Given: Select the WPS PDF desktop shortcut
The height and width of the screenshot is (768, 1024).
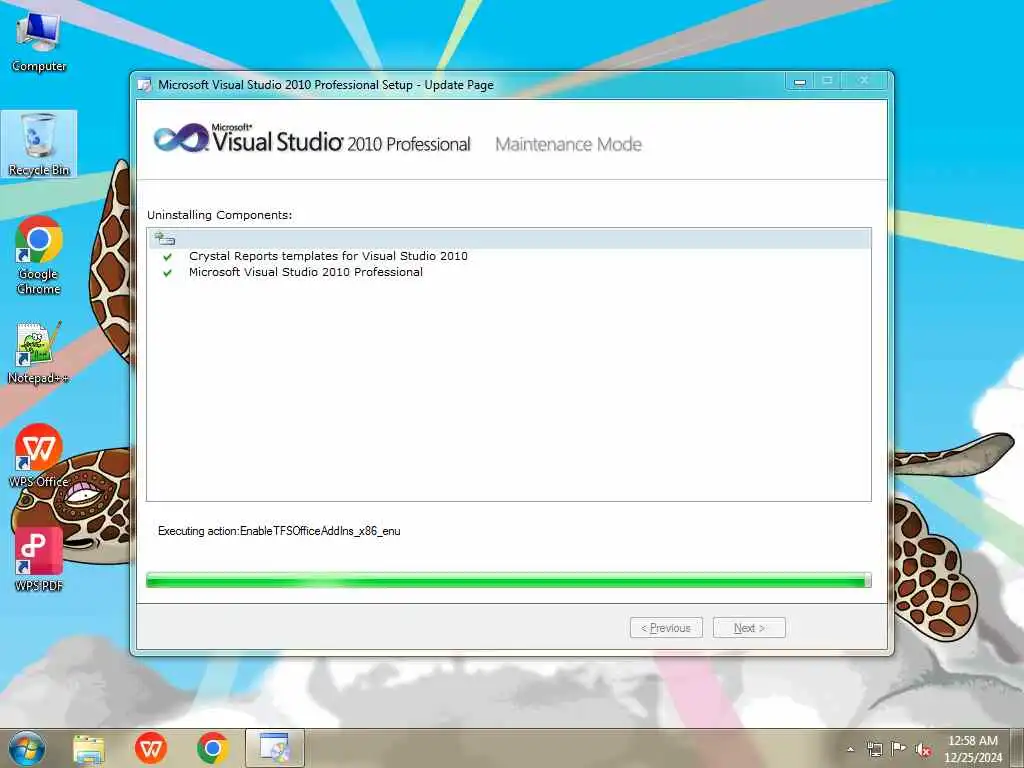Looking at the screenshot, I should (39, 560).
